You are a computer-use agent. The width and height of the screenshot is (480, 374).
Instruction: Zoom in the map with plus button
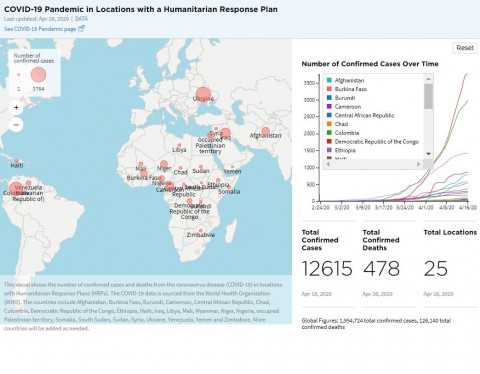tap(16, 108)
